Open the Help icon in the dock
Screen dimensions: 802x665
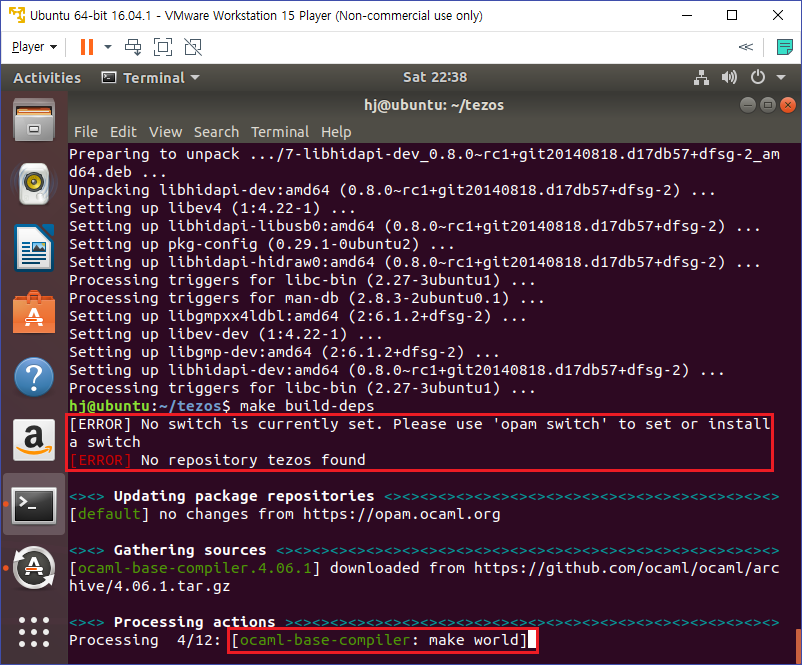pyautogui.click(x=34, y=377)
